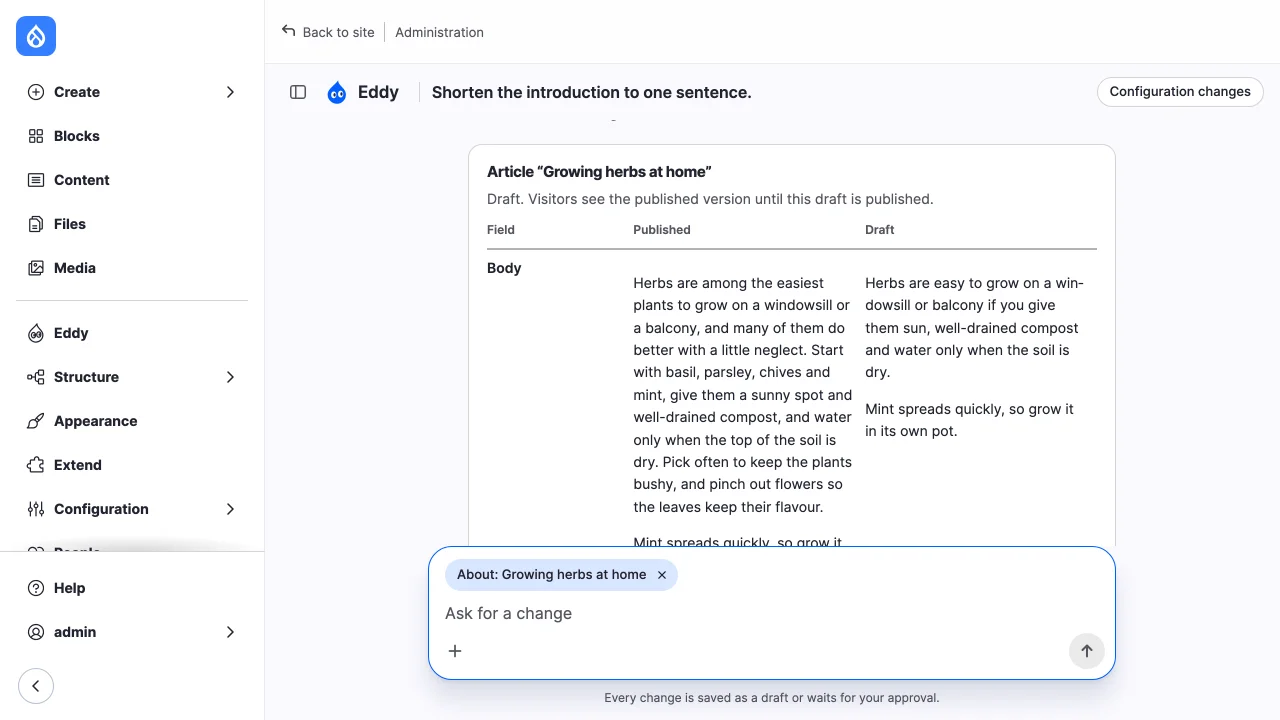Click the Eddy mascot icon in header

[337, 93]
